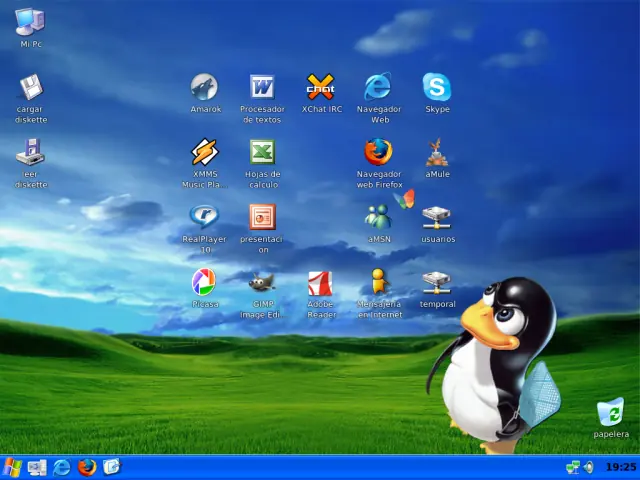Image resolution: width=640 pixels, height=480 pixels.
Task: Open Procesador de textos icon
Action: point(262,87)
